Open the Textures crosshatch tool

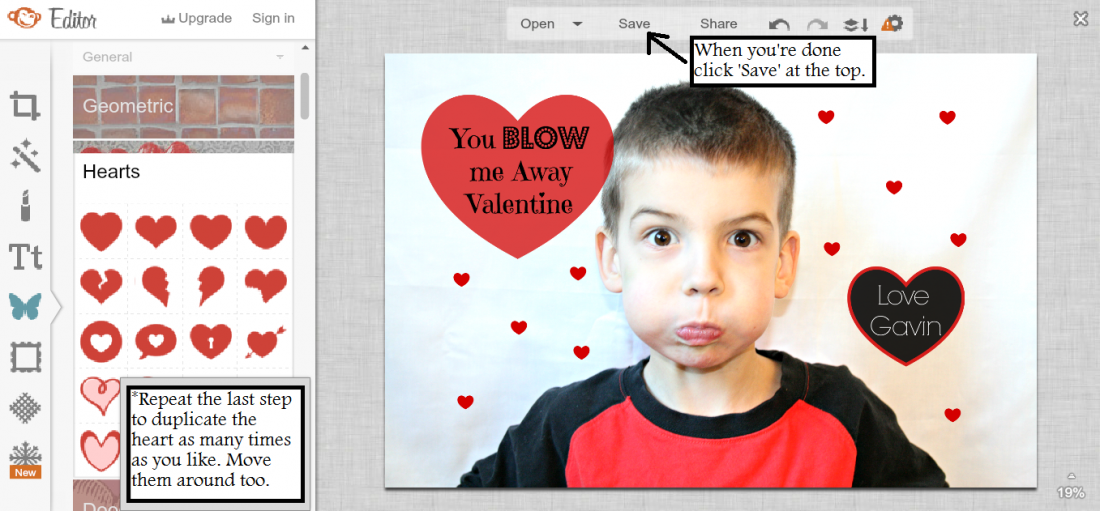(x=25, y=408)
